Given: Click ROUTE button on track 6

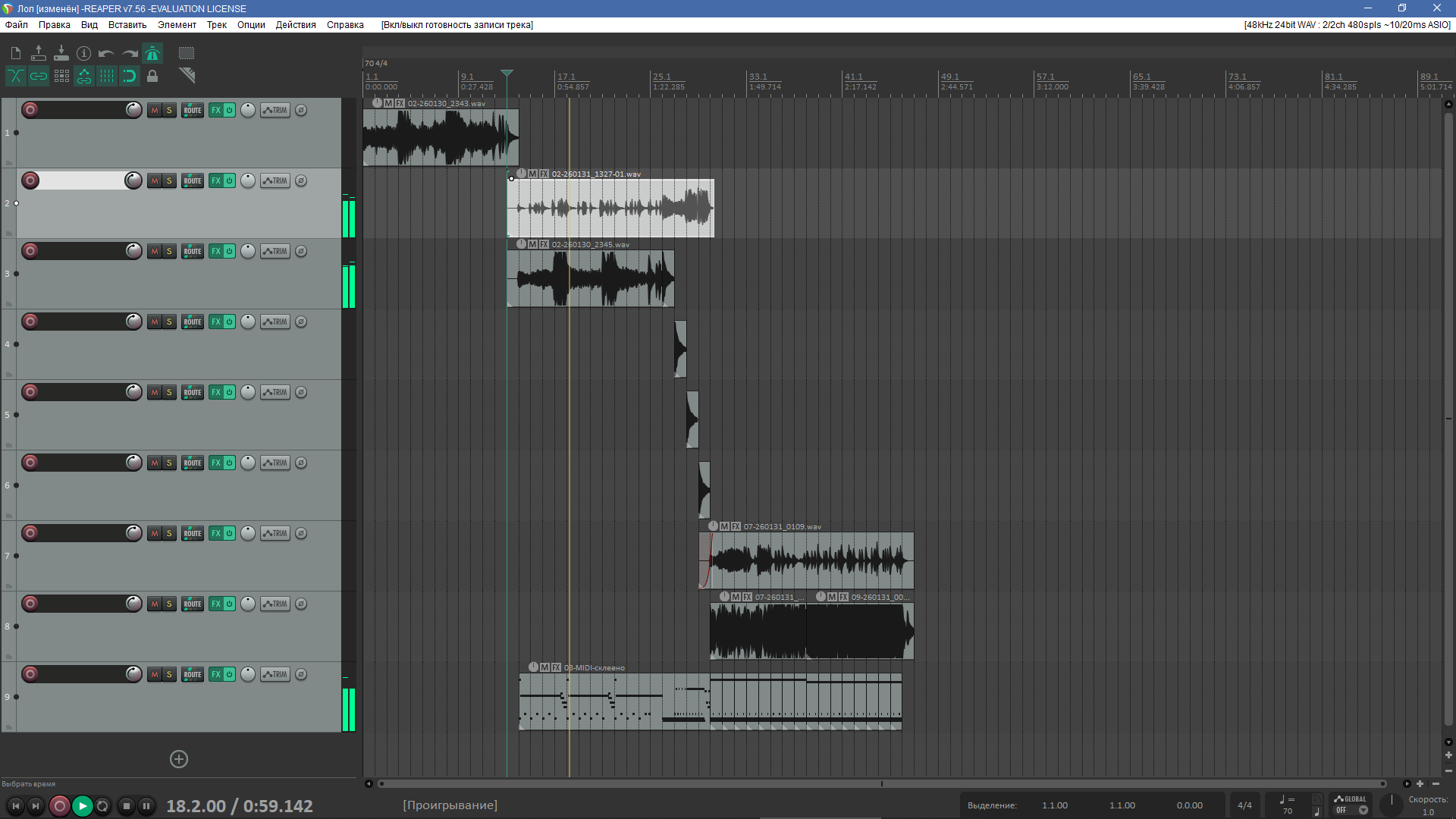Looking at the screenshot, I should tap(193, 463).
